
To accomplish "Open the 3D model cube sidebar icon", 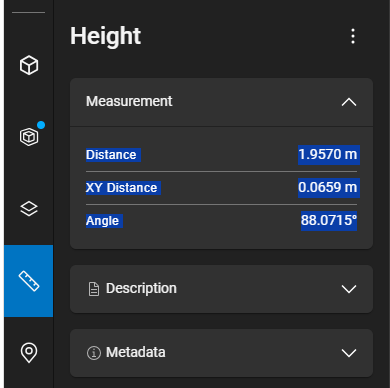I will [x=29, y=65].
